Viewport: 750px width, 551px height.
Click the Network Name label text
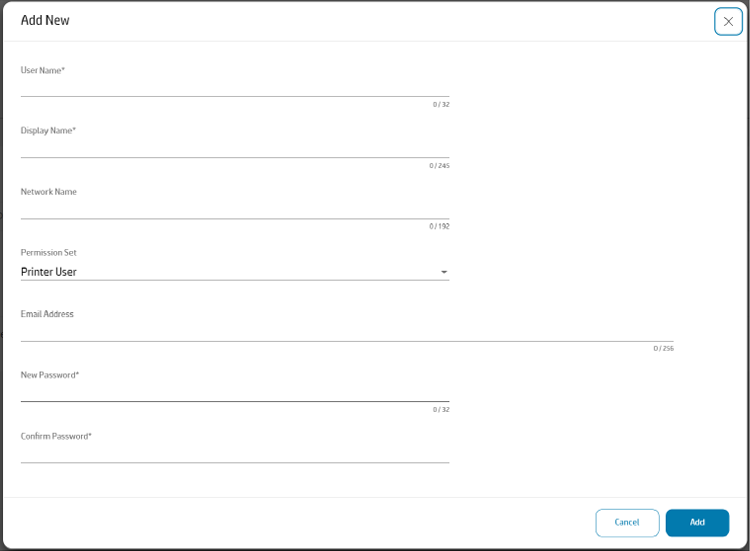point(48,192)
